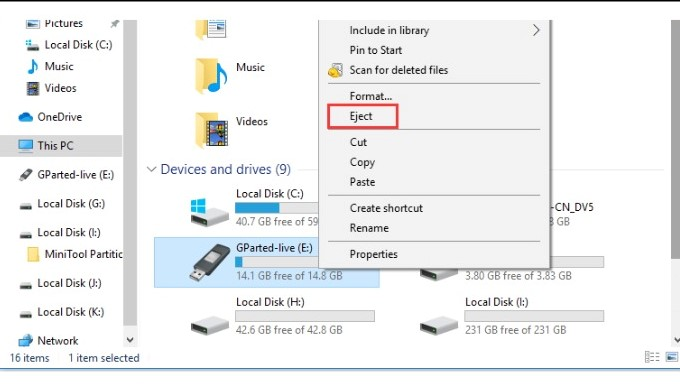Viewport: 680px width, 386px height.
Task: Open the Videos folder icon in main pane
Action: coord(211,130)
